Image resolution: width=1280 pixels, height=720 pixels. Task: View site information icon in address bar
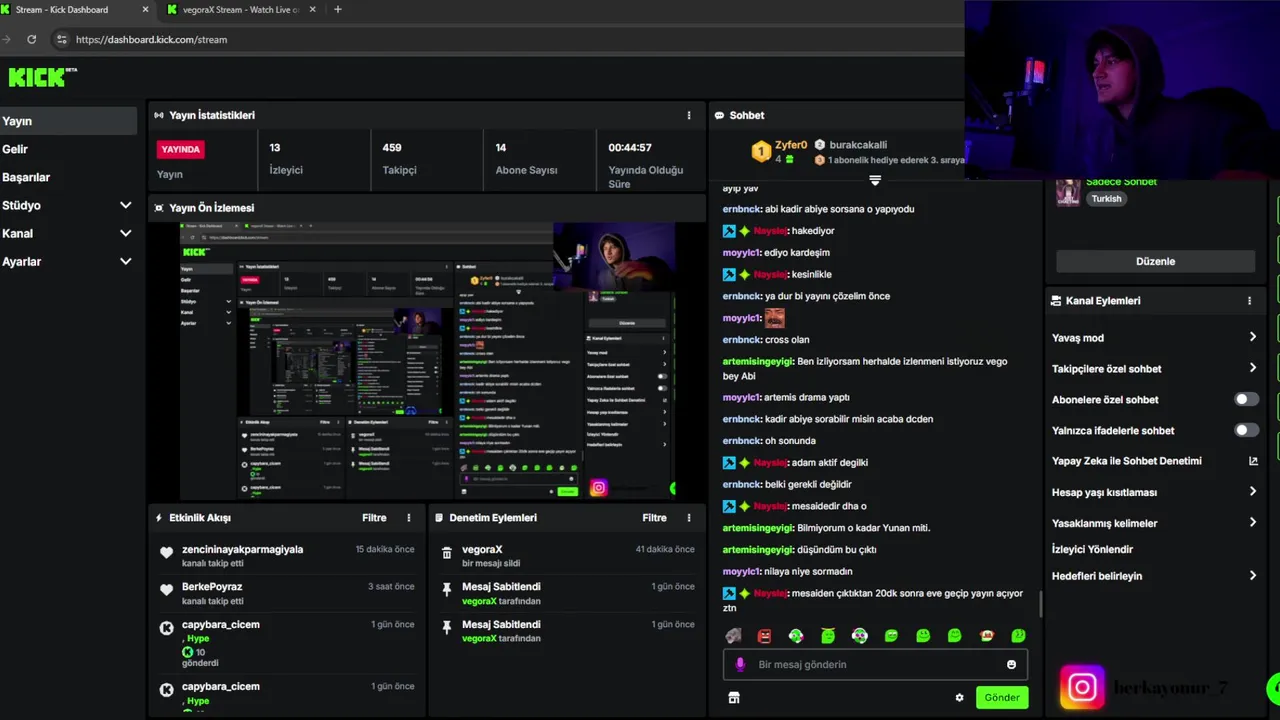tap(61, 39)
